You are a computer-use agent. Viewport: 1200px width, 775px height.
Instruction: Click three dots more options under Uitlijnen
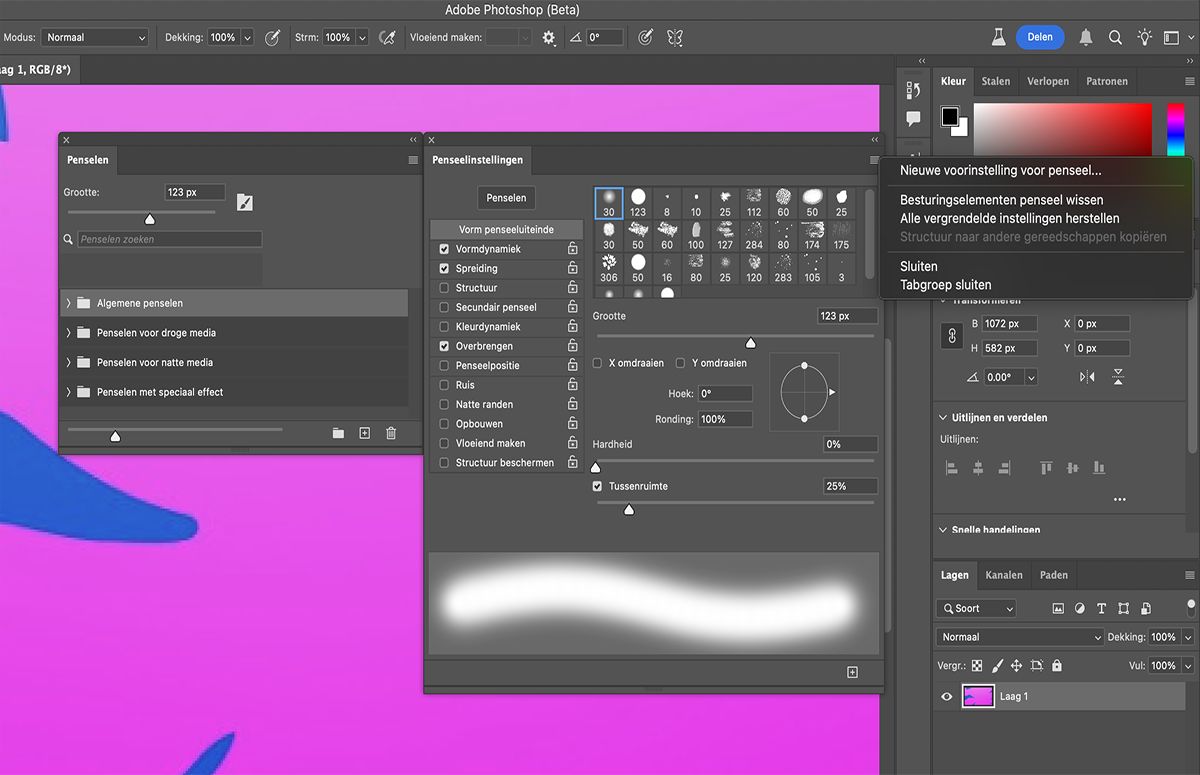pyautogui.click(x=1119, y=499)
